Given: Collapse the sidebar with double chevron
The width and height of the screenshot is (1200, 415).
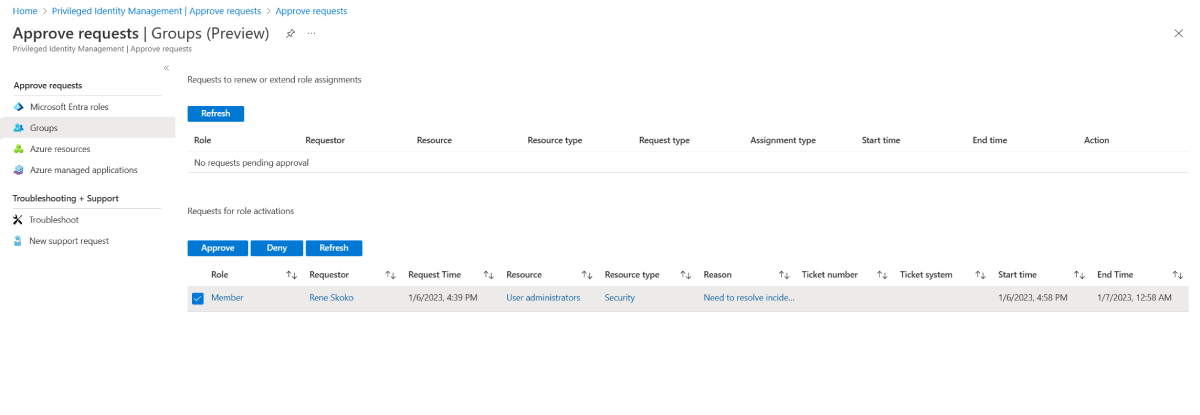Looking at the screenshot, I should pos(166,68).
